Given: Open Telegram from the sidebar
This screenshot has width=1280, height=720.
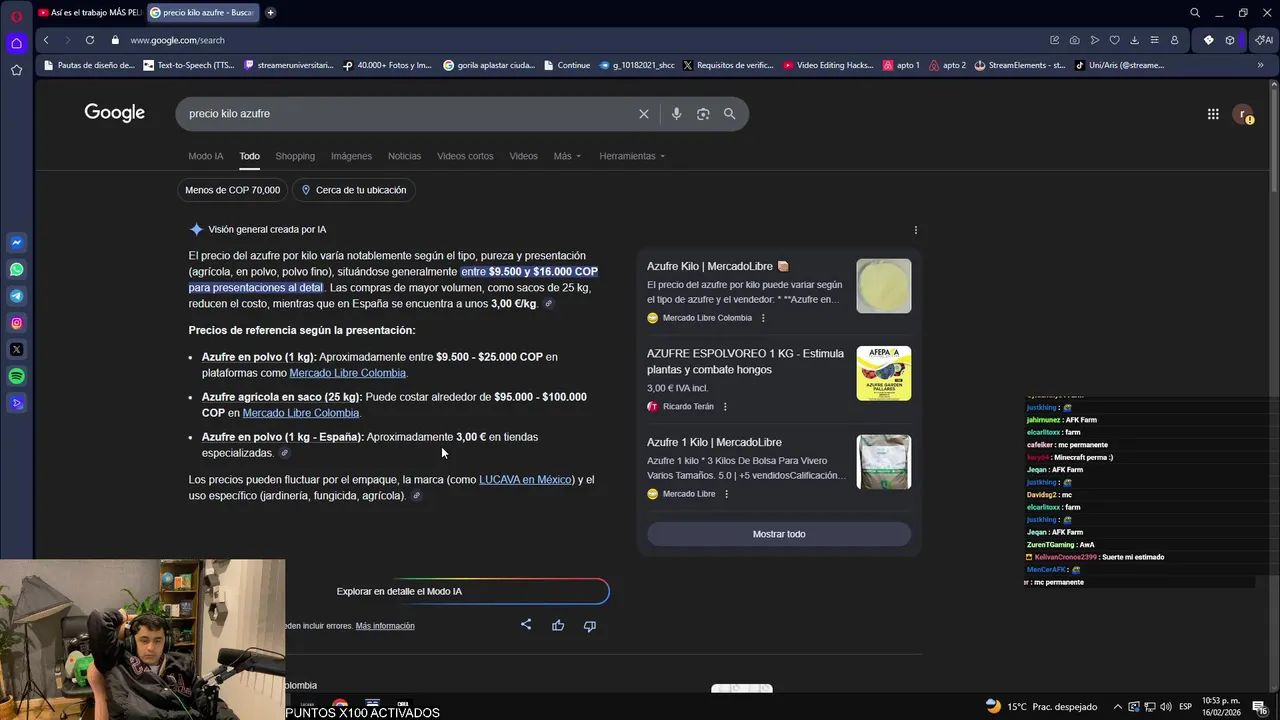Looking at the screenshot, I should pos(17,296).
